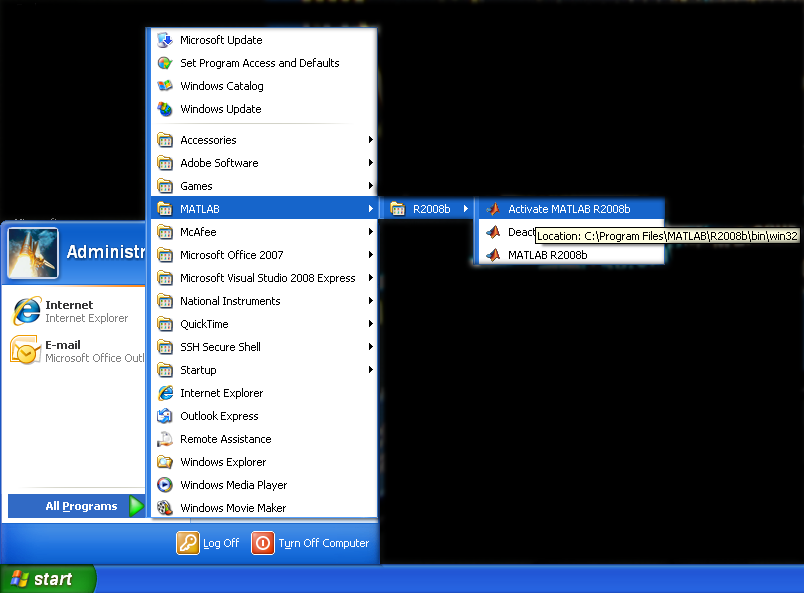Click the Windows Movie Maker icon
Screen dimensions: 804x593
click(165, 508)
